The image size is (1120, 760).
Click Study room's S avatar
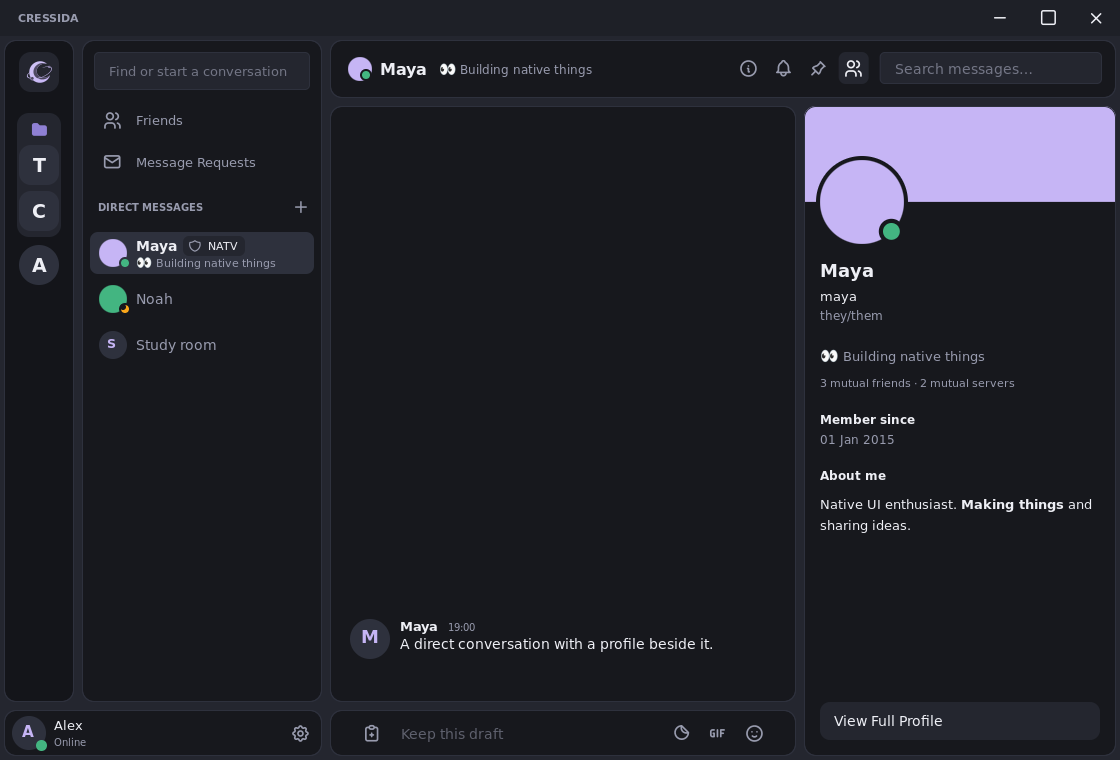tap(113, 345)
